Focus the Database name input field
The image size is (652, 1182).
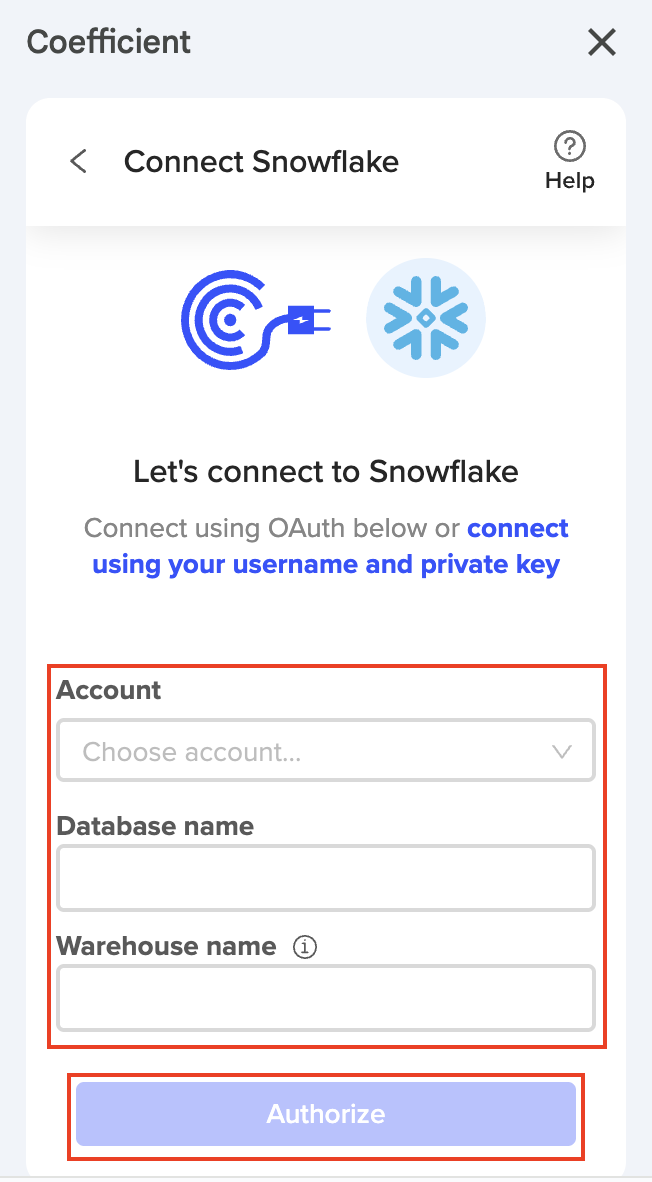point(326,878)
